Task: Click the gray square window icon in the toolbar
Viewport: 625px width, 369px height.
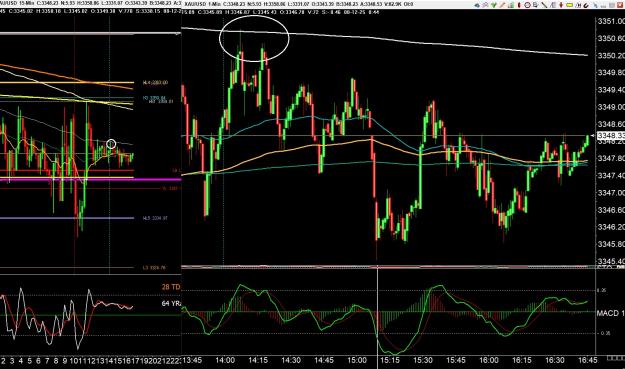Action: (611, 5)
